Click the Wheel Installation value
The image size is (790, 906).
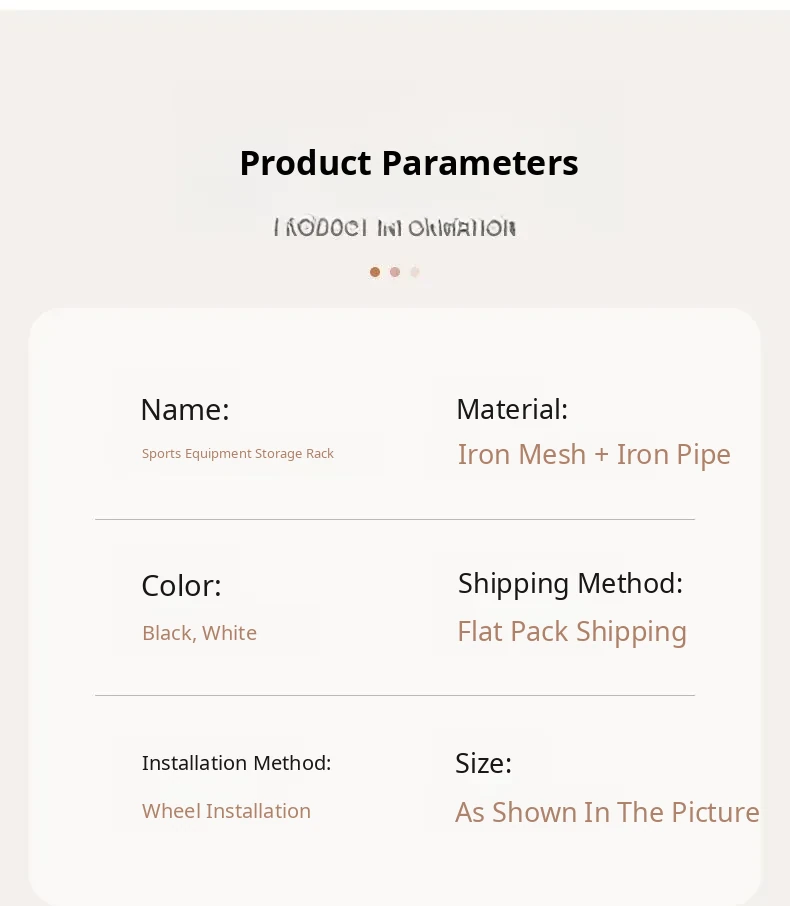(x=226, y=811)
